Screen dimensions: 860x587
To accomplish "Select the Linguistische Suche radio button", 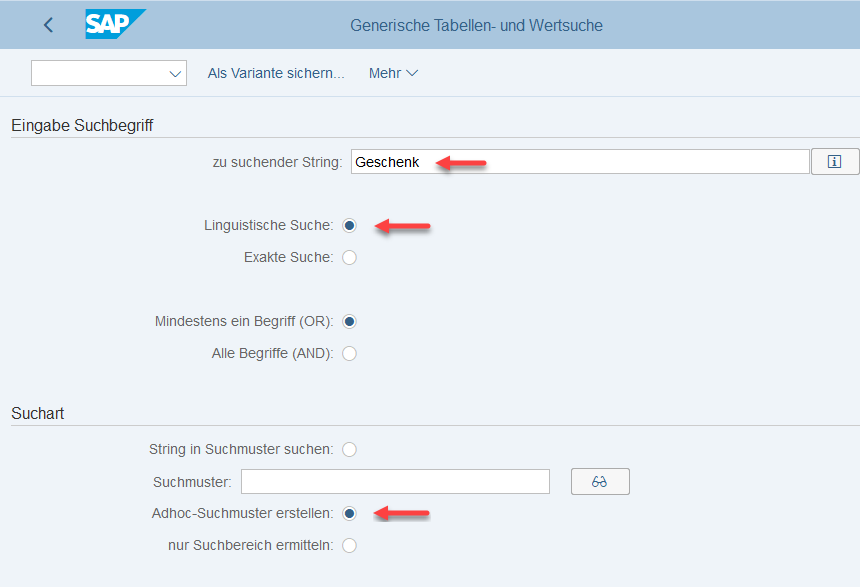I will (349, 225).
